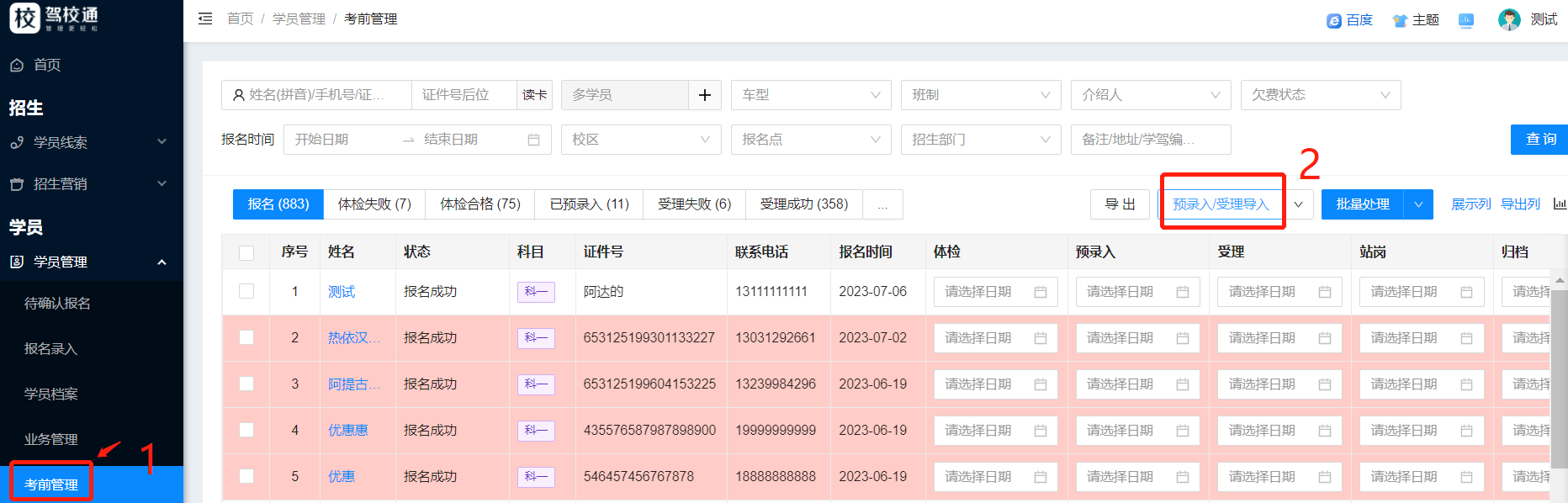The width and height of the screenshot is (1568, 503).
Task: Click the calendar icon in 报名时间 range
Action: (x=533, y=140)
